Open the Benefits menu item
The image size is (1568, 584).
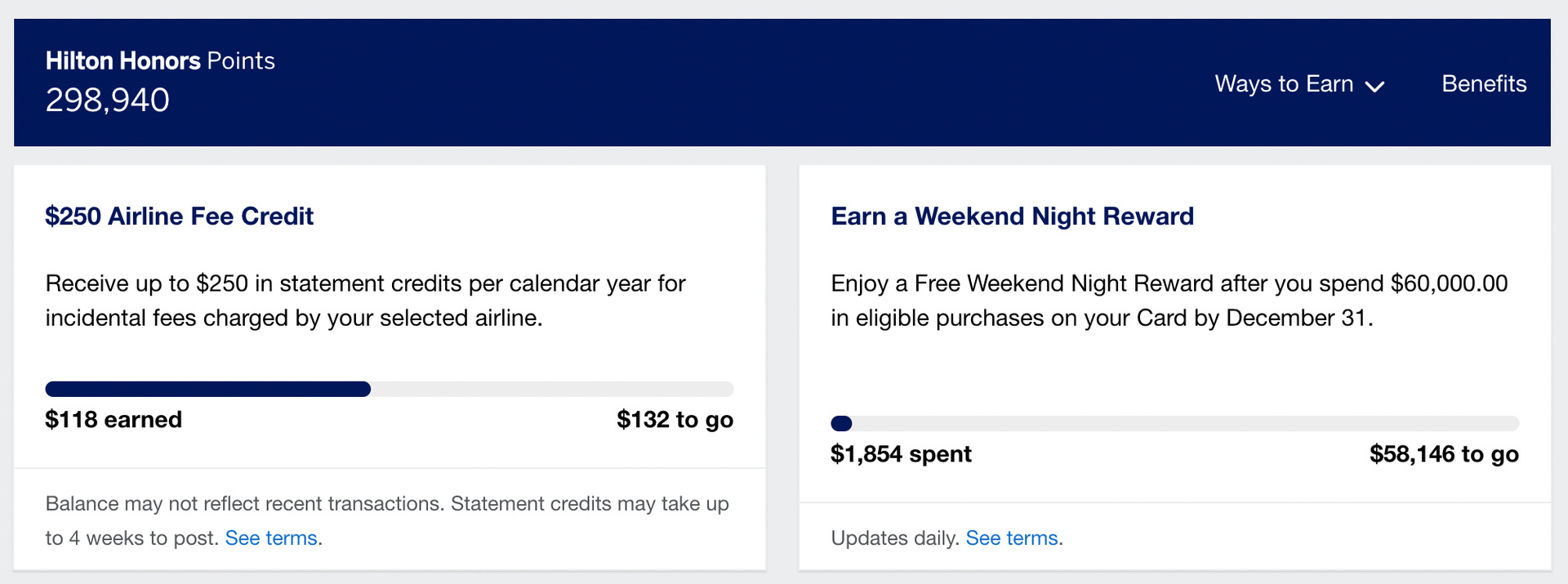[x=1483, y=83]
